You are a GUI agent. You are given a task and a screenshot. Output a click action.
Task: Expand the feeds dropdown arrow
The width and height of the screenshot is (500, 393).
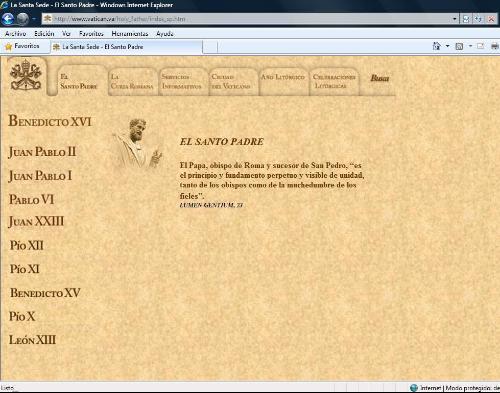470,46
